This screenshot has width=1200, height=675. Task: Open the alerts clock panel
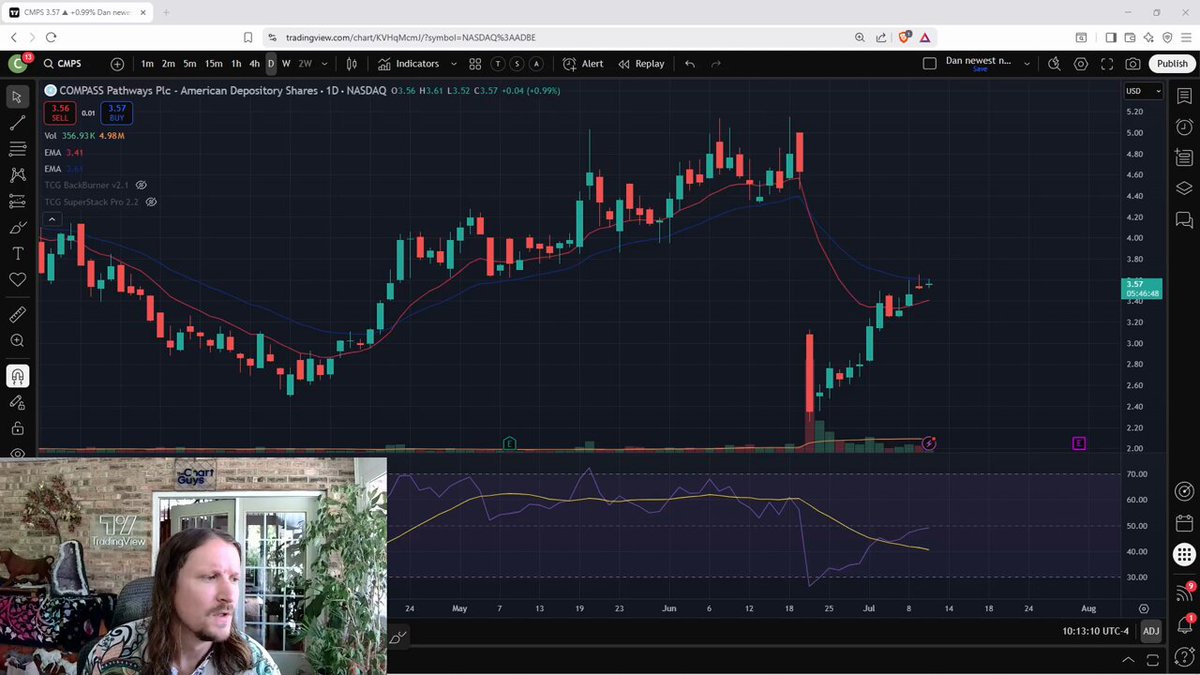[x=1184, y=127]
